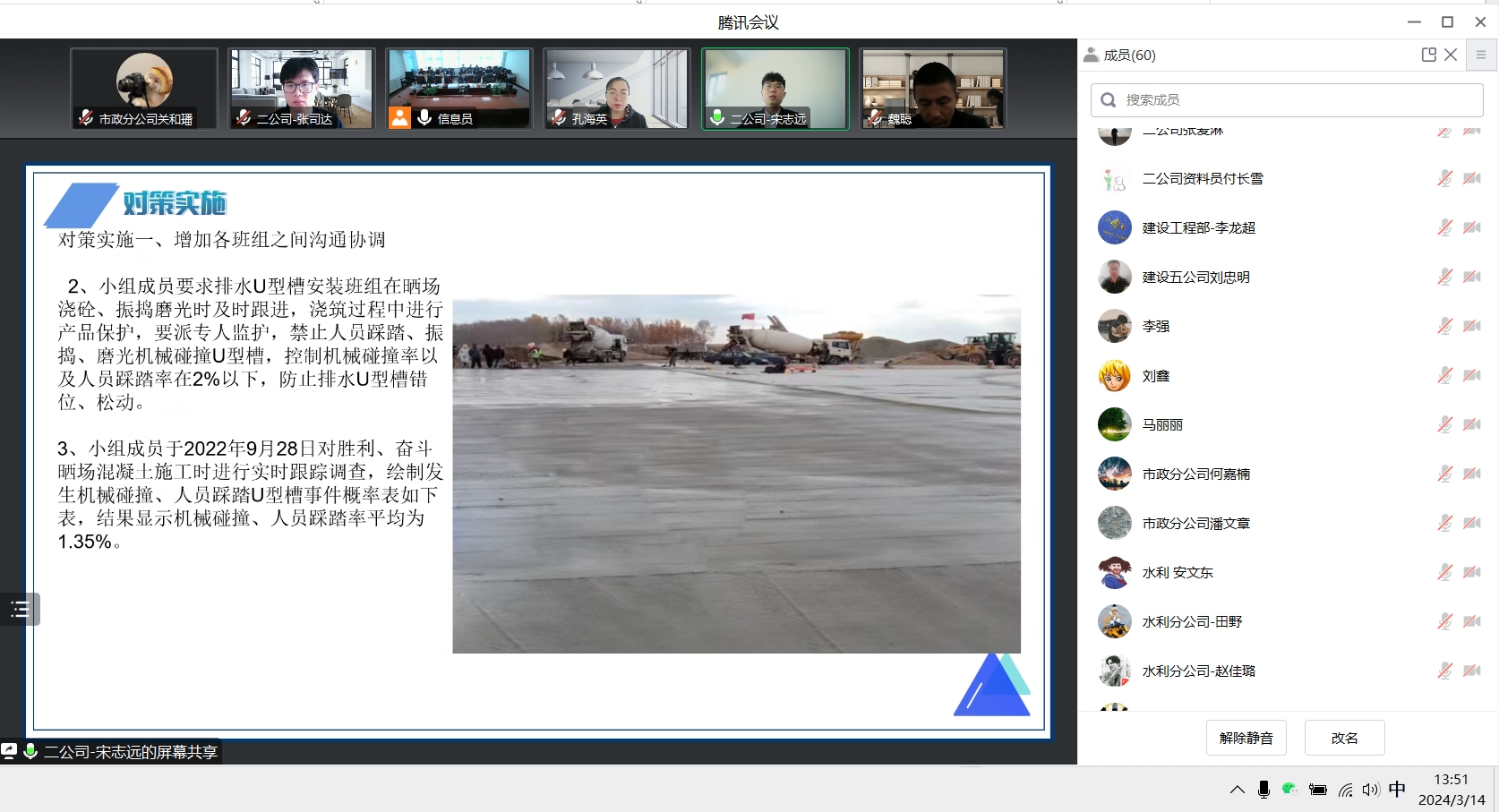Click the 成员(60) panel title
This screenshot has width=1499, height=812.
click(1129, 55)
